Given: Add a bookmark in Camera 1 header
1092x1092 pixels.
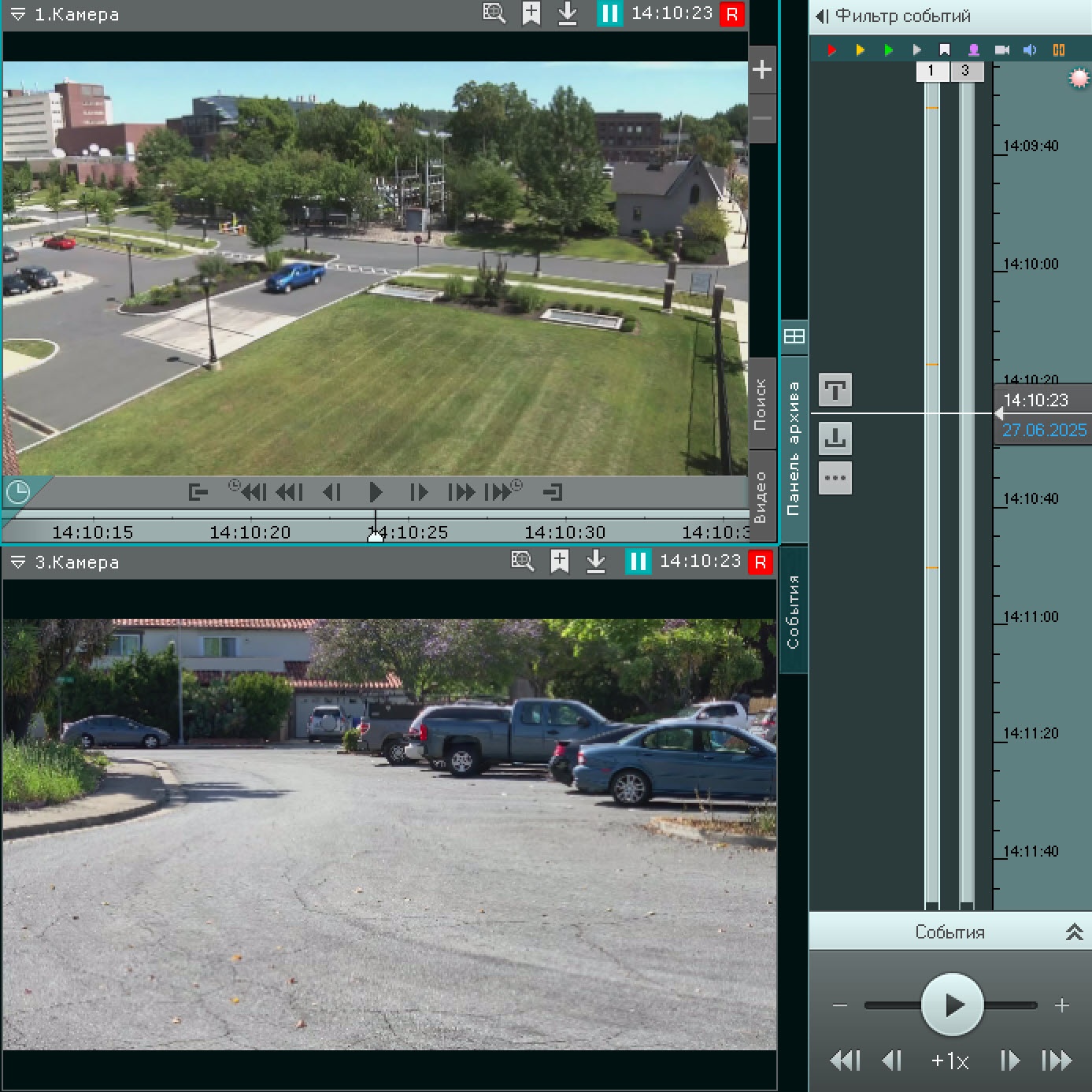Looking at the screenshot, I should tap(531, 13).
